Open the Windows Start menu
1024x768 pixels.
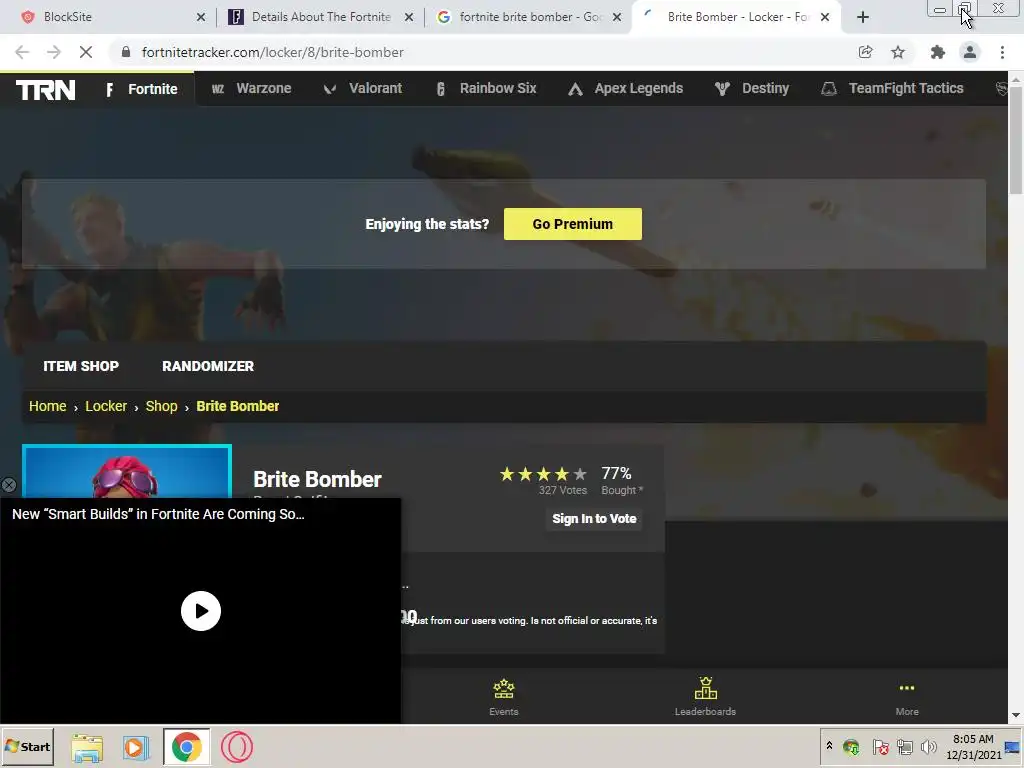point(27,746)
